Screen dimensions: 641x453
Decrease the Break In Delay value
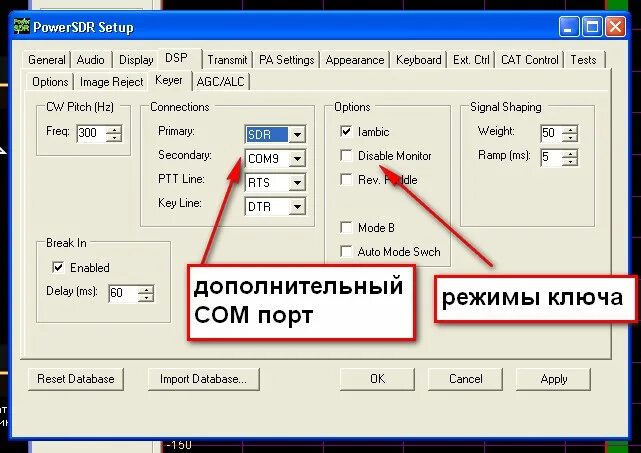tap(146, 298)
